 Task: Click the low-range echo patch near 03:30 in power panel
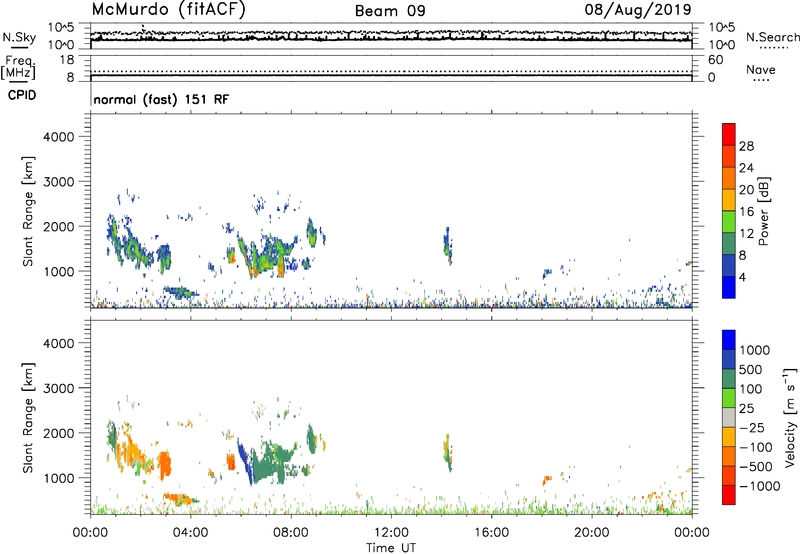(x=180, y=292)
